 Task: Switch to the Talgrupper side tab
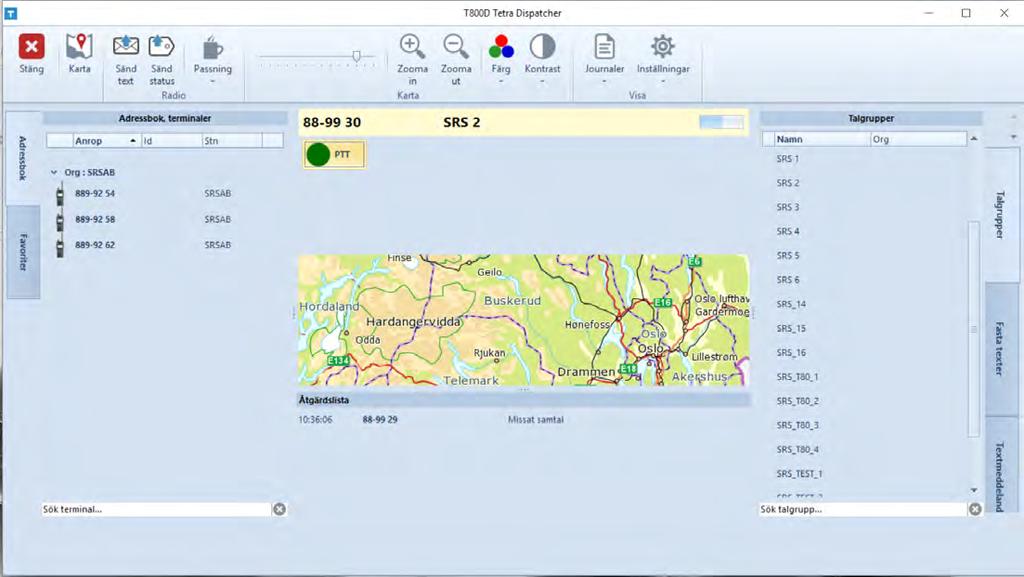pos(1000,215)
